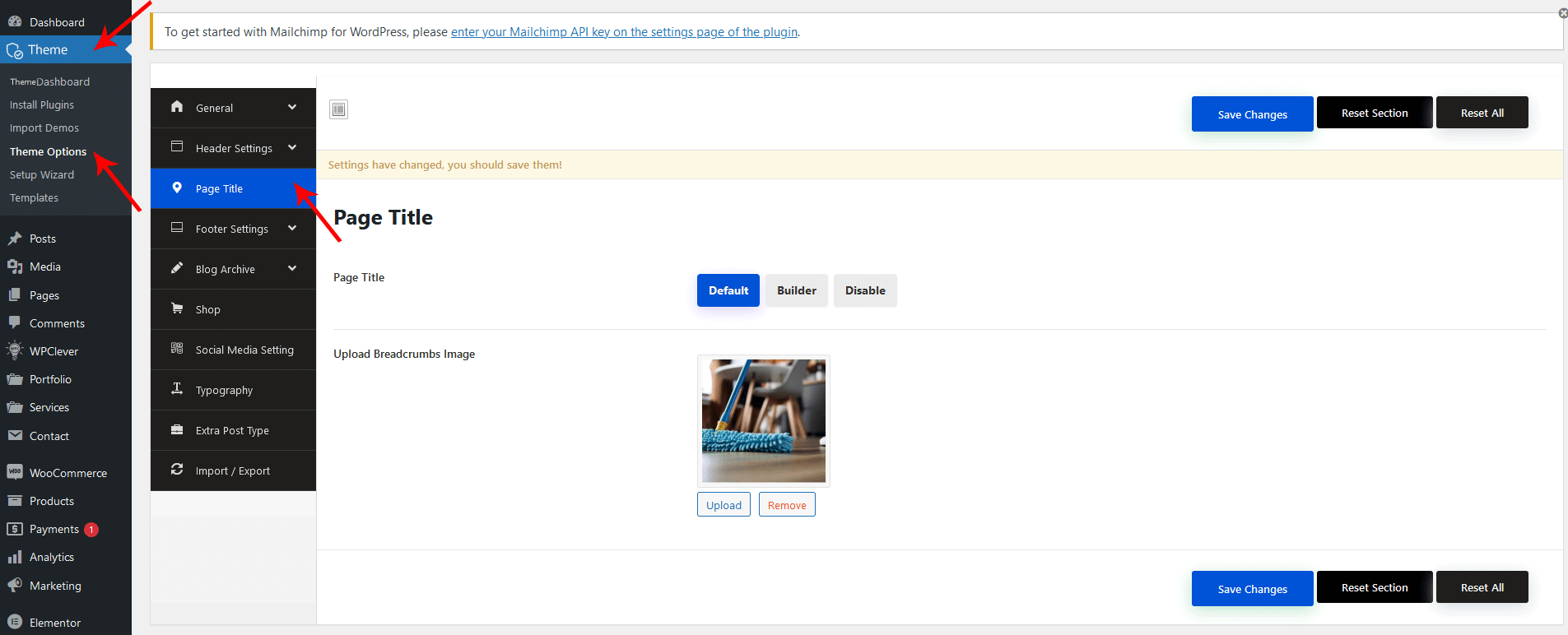Click the Extra Post Type briefcase icon
This screenshot has width=1568, height=635.
click(177, 429)
